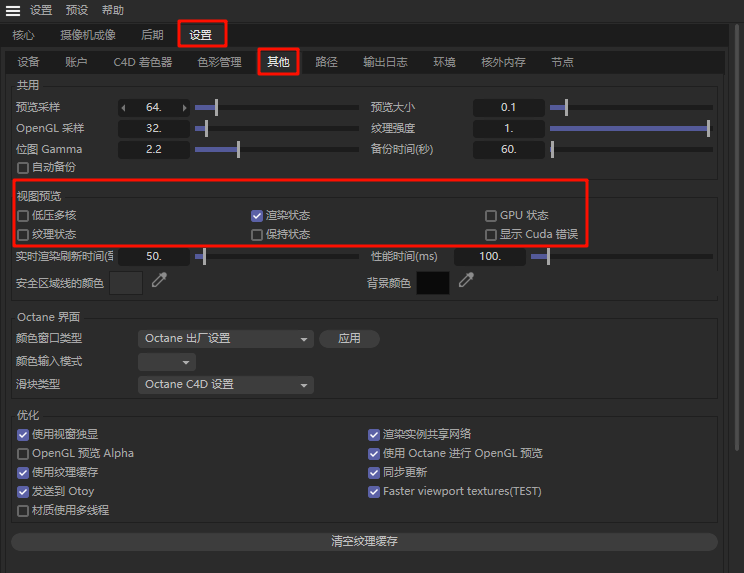Open the hamburger menu icon
The width and height of the screenshot is (744, 573).
[x=13, y=10]
